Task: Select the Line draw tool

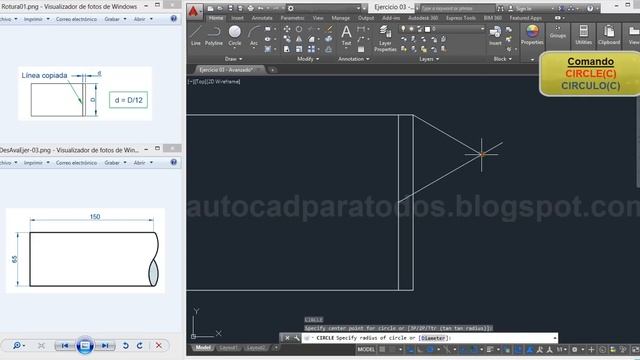Action: coord(196,36)
